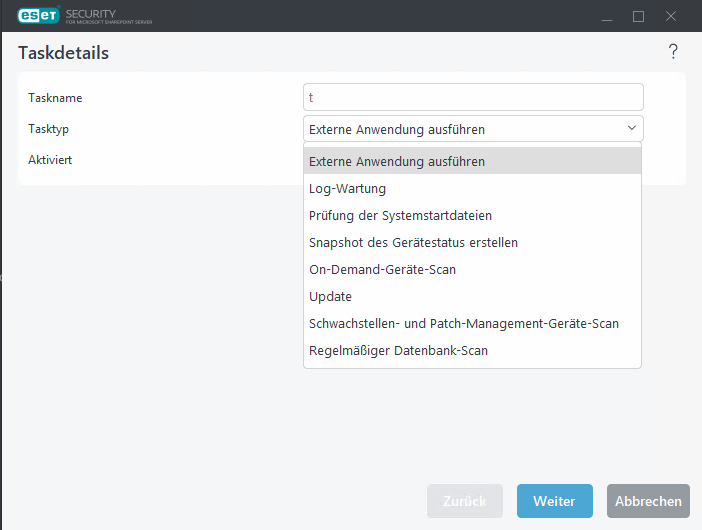The image size is (702, 530).
Task: Click the Tasktyp label
Action: 48,129
